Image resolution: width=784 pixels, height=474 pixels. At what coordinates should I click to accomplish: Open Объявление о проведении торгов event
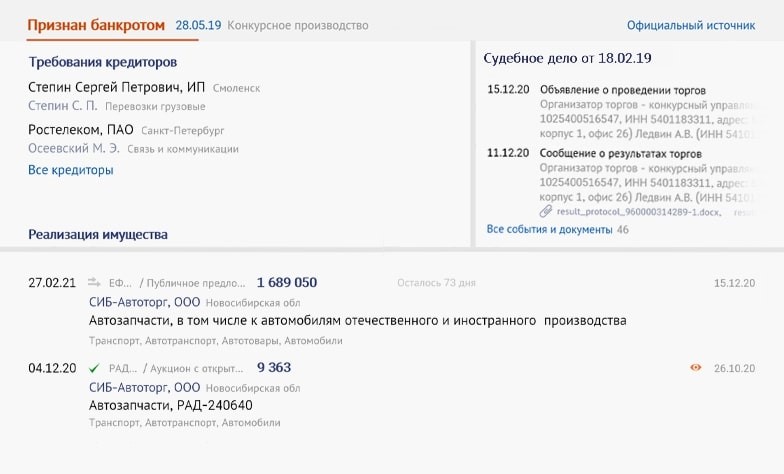click(x=622, y=90)
